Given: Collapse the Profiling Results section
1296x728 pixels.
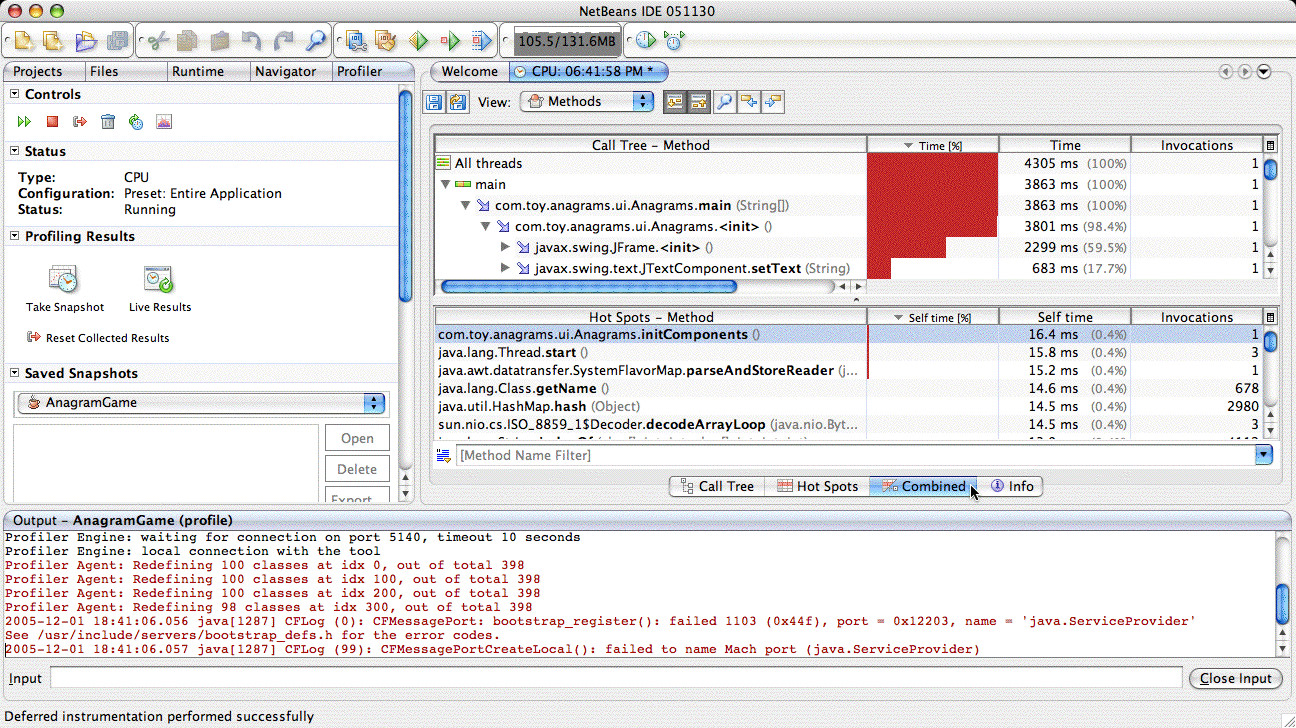Looking at the screenshot, I should (x=15, y=236).
